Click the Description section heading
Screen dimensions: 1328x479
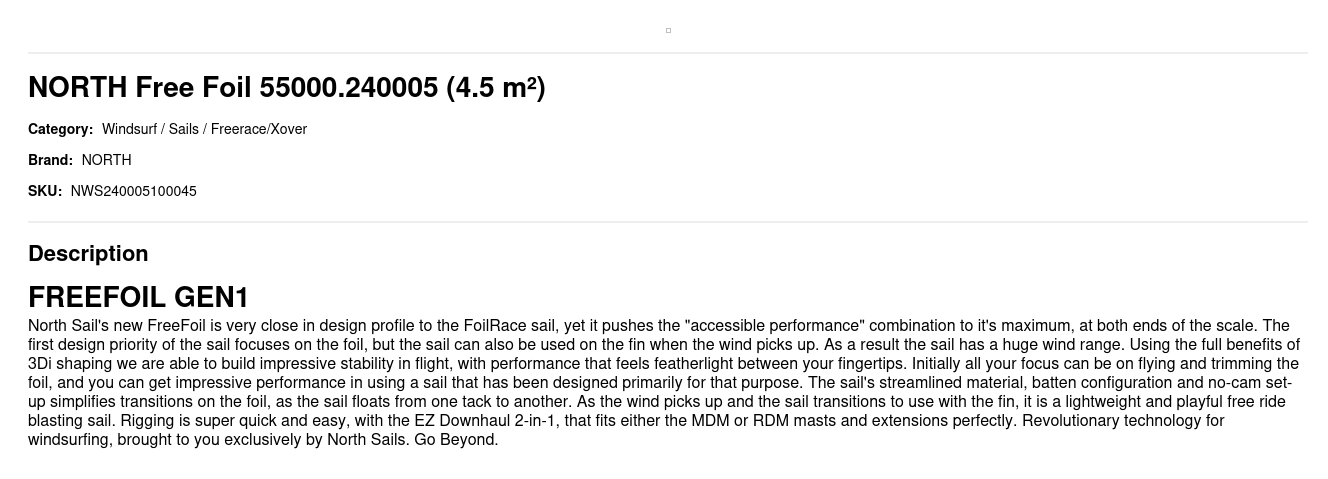[x=88, y=253]
